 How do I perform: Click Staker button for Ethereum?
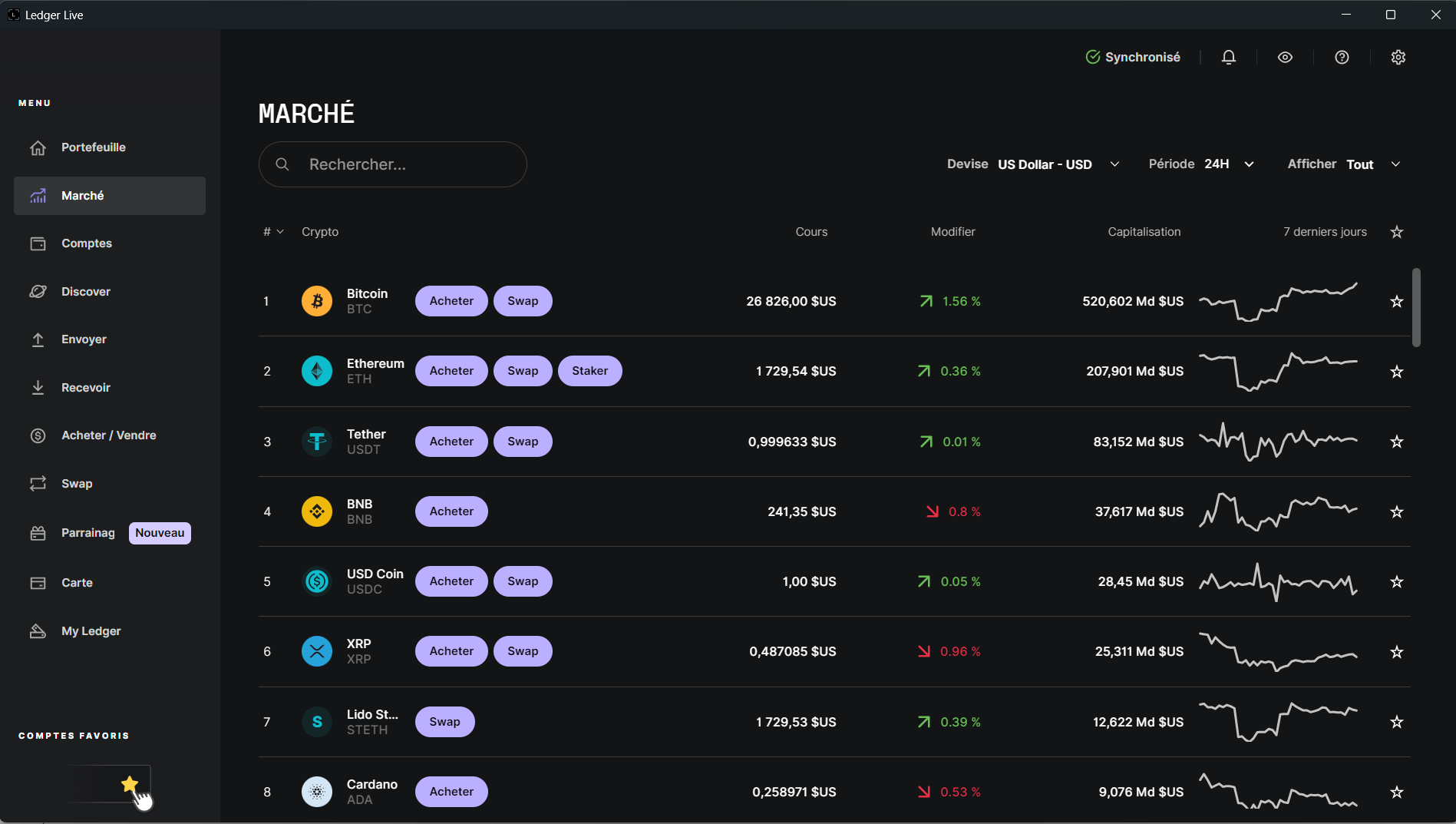[589, 371]
